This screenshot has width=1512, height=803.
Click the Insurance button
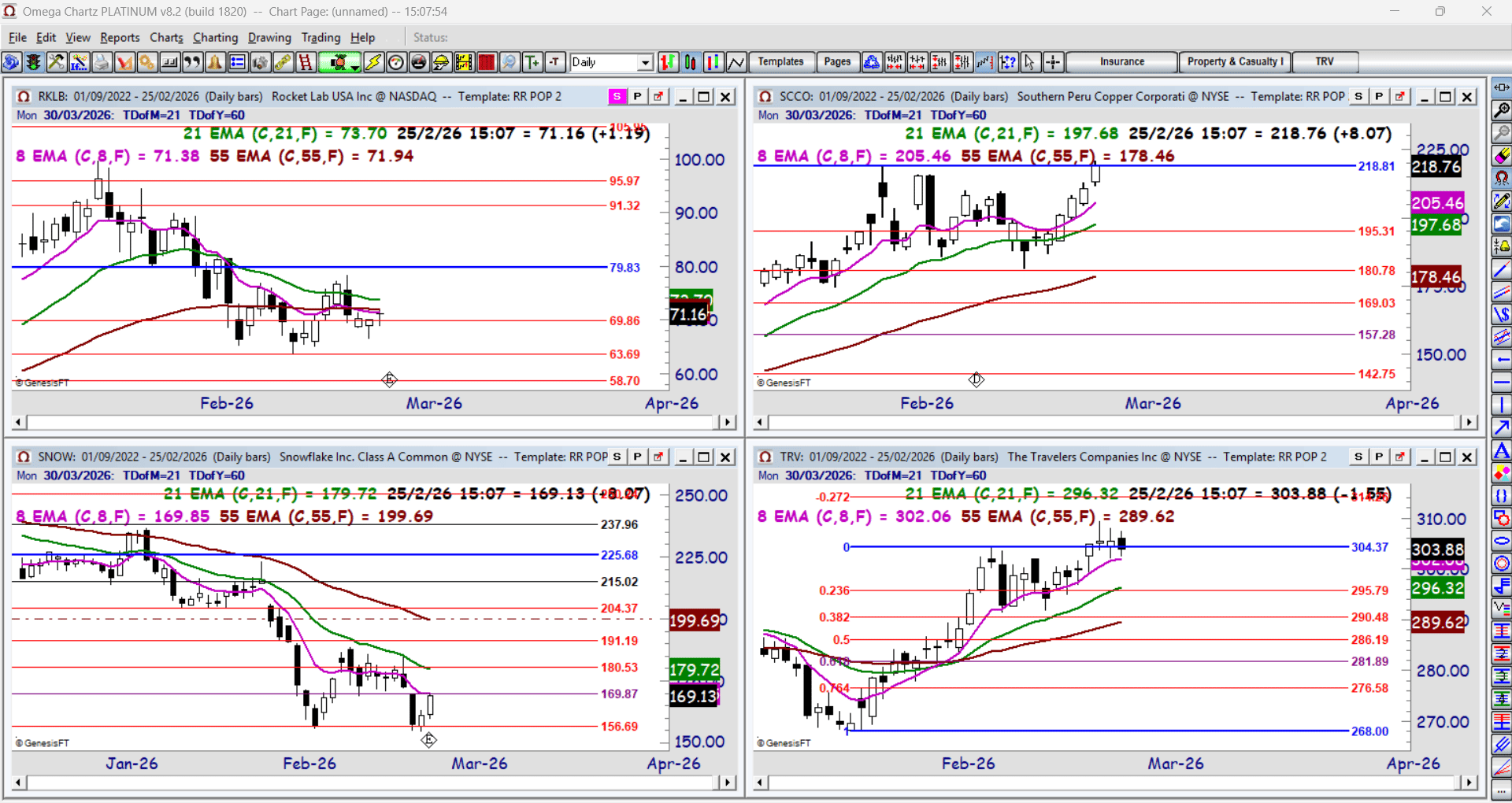coord(1122,62)
